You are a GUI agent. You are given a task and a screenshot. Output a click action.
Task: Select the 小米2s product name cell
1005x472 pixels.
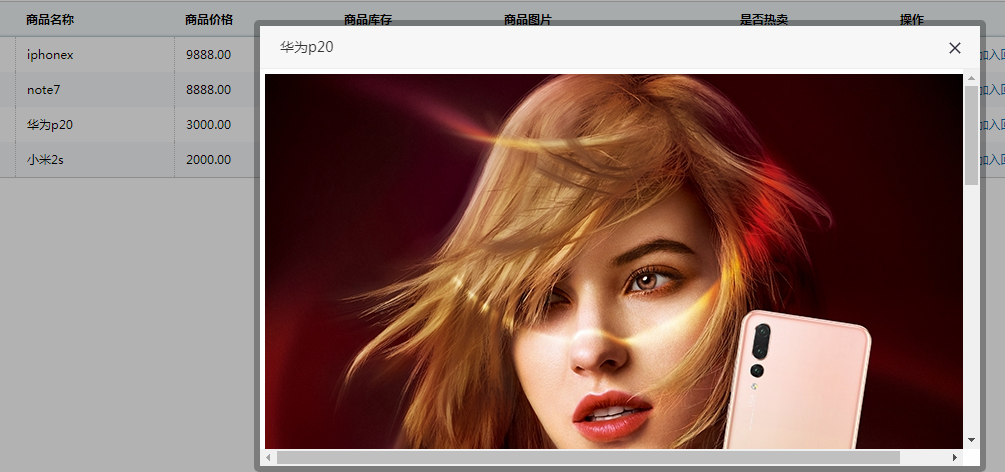(45, 159)
